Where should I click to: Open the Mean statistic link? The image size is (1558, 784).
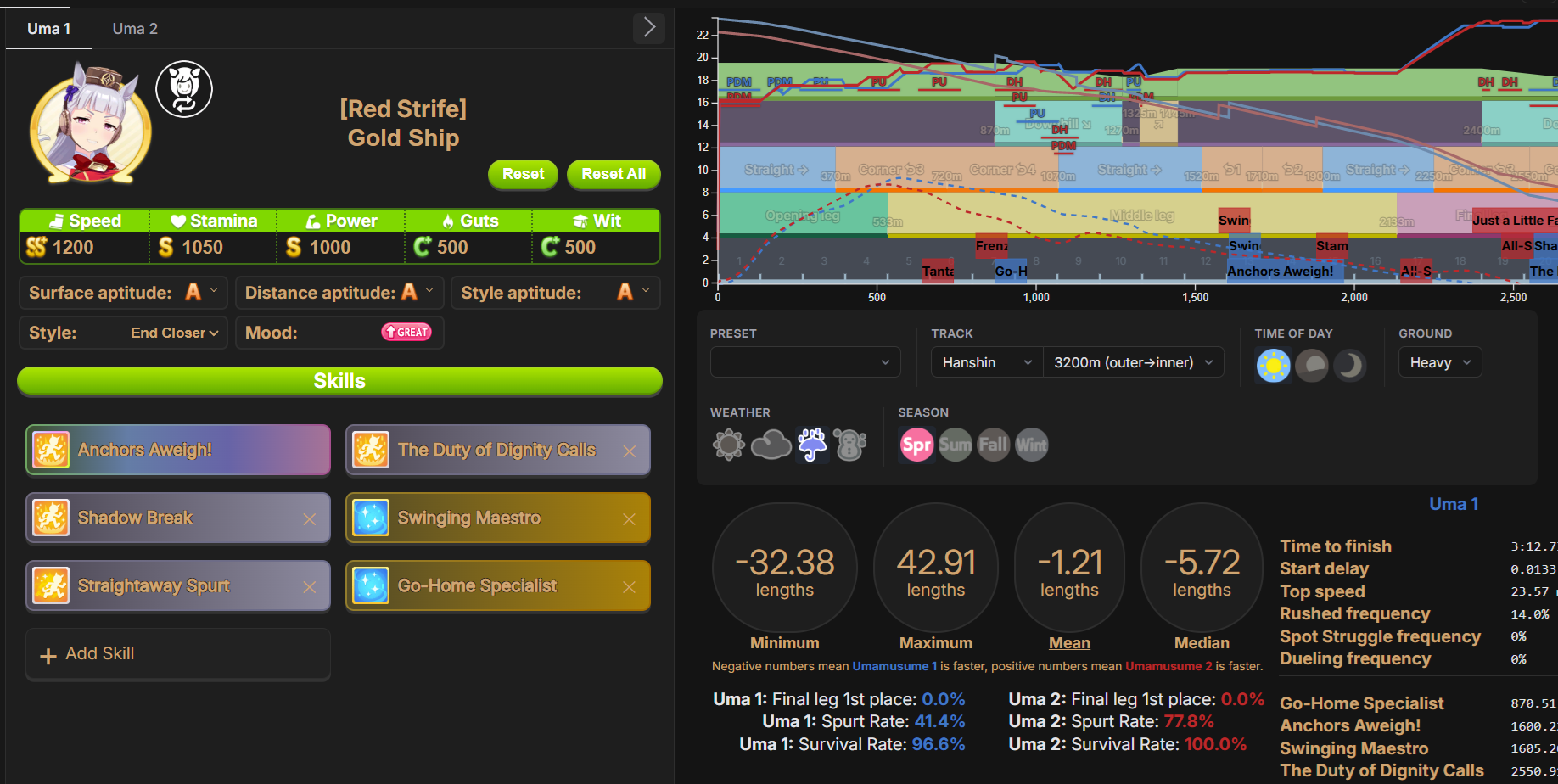[x=1069, y=643]
